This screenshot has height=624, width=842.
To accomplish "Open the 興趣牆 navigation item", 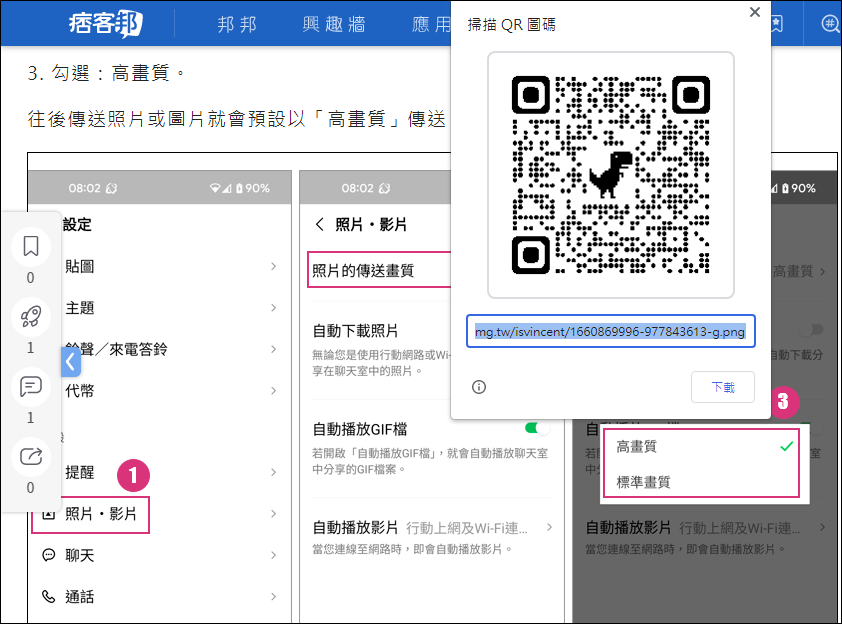I will tap(333, 24).
